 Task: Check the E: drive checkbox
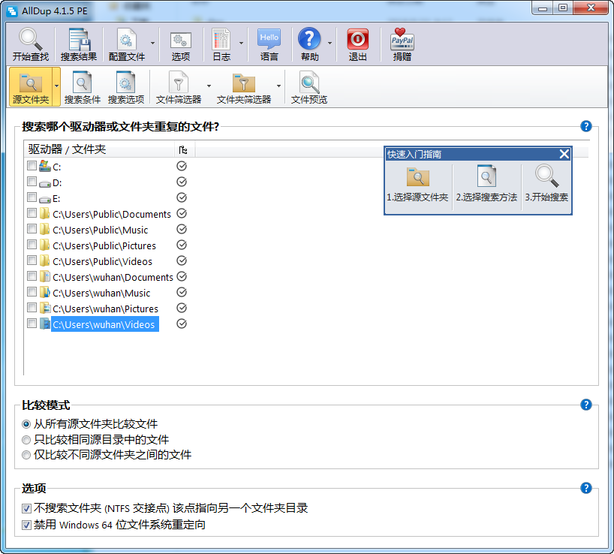32,197
